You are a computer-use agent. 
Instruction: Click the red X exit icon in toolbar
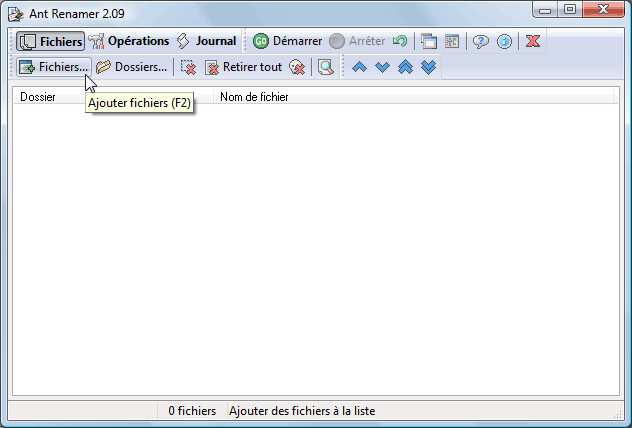(x=533, y=41)
